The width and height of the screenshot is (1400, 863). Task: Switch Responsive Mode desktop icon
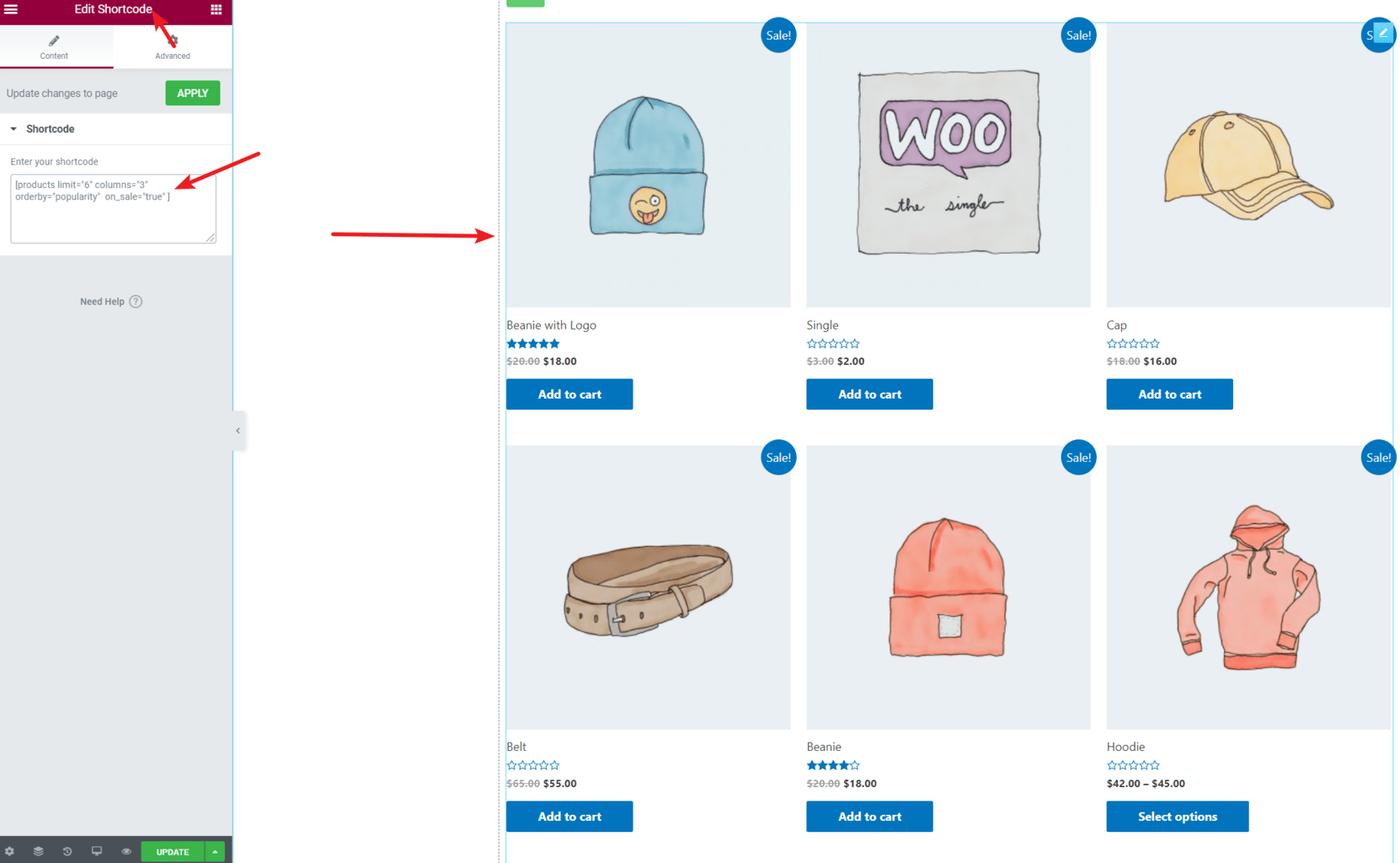[97, 851]
